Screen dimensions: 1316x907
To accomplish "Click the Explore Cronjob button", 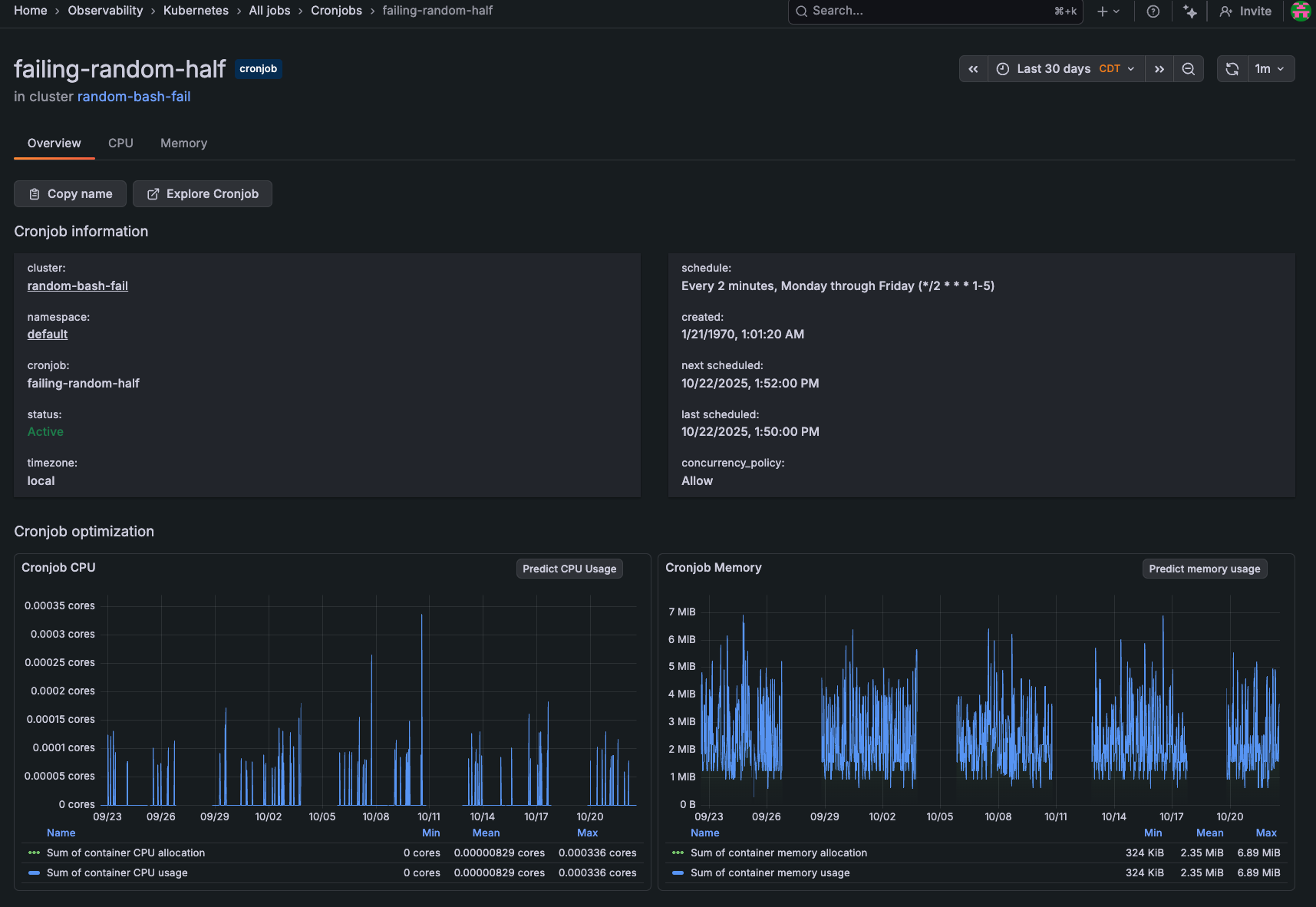I will coord(203,194).
